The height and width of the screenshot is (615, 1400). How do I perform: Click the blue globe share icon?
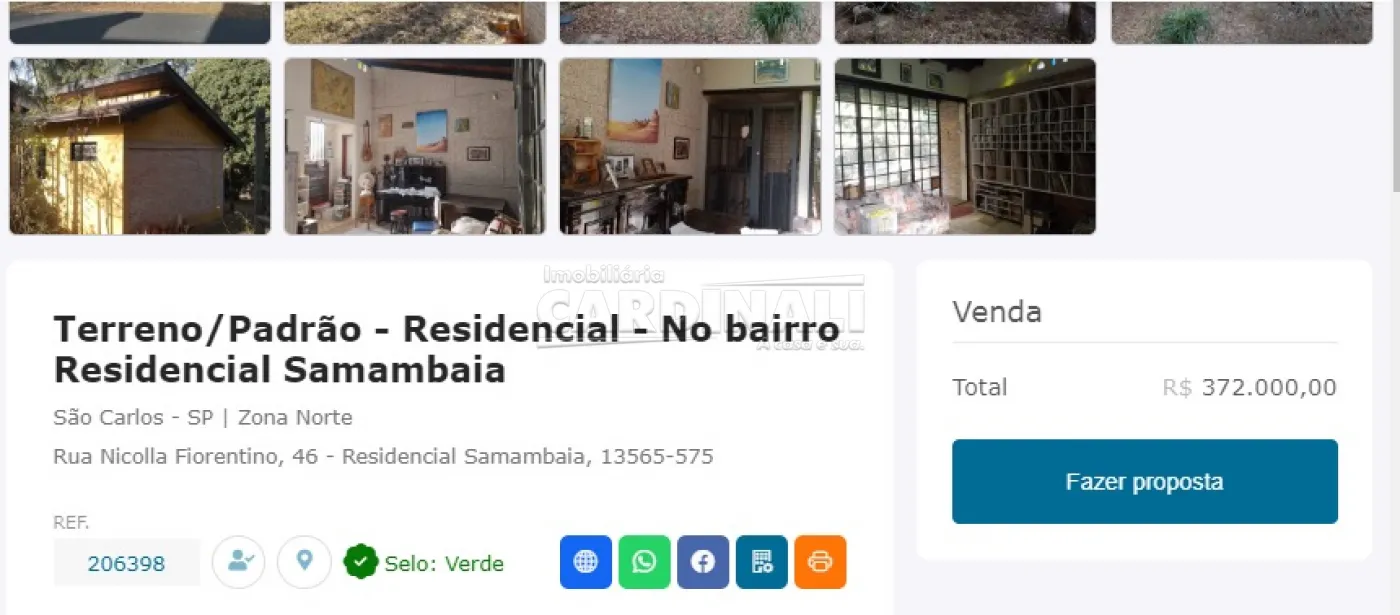(585, 562)
